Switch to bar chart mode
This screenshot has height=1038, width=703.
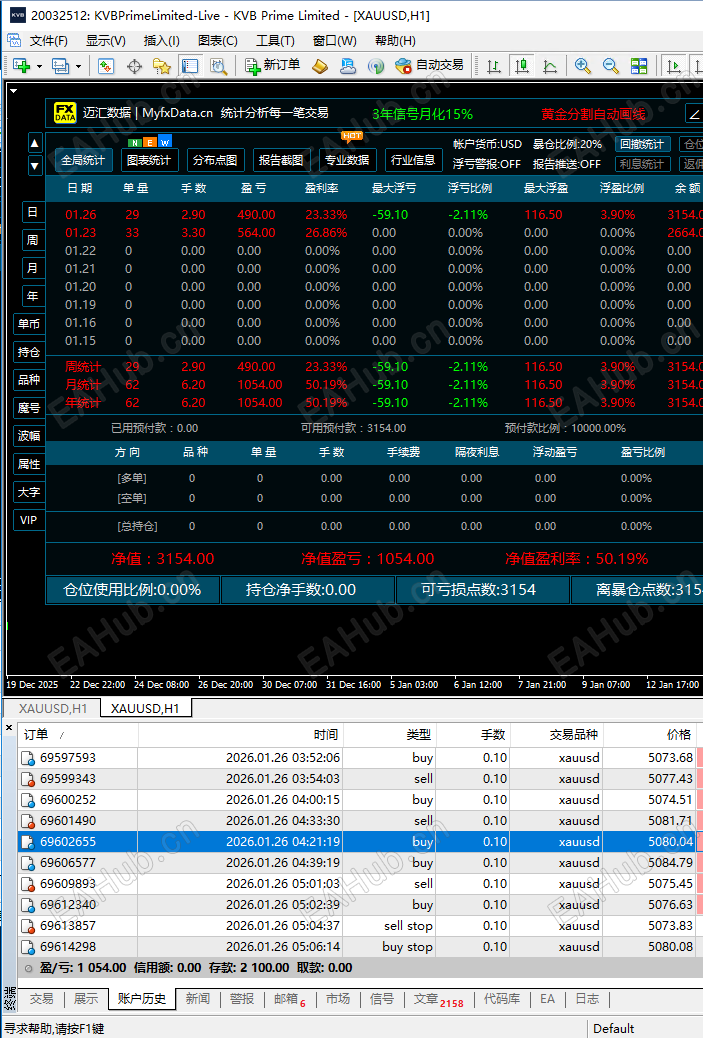[x=494, y=66]
